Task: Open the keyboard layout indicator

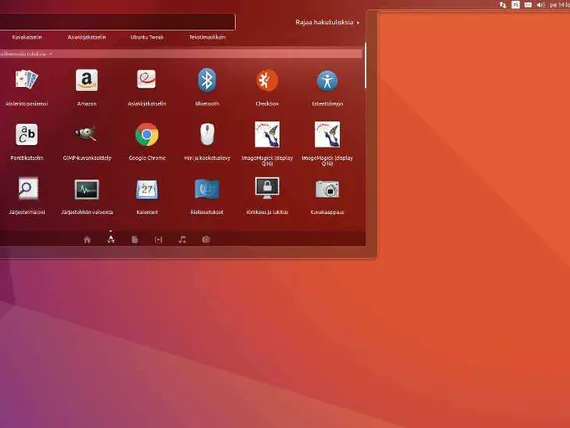Action: [515, 5]
